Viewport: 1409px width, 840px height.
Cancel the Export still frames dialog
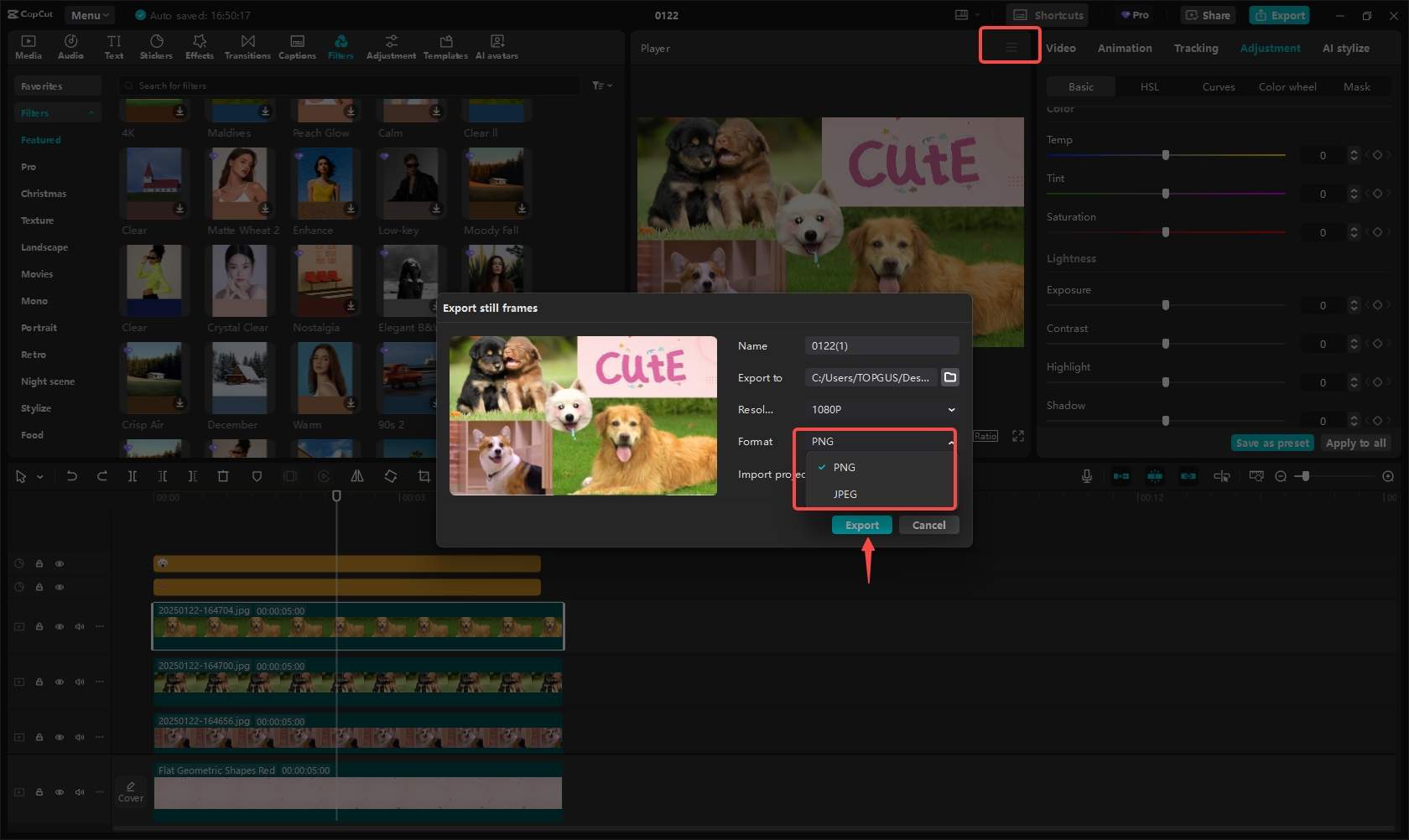pos(928,525)
